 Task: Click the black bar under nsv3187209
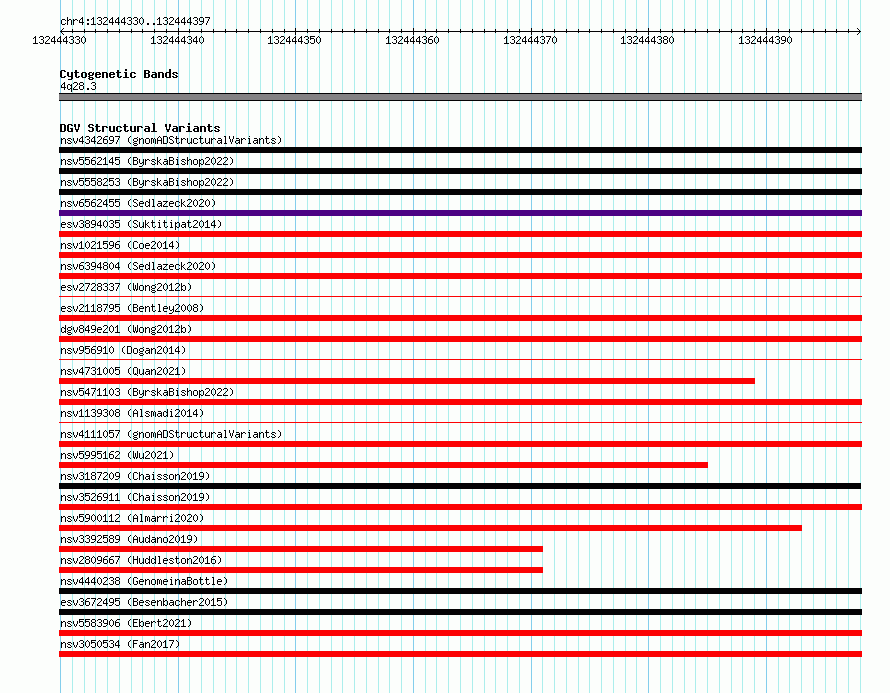460,486
